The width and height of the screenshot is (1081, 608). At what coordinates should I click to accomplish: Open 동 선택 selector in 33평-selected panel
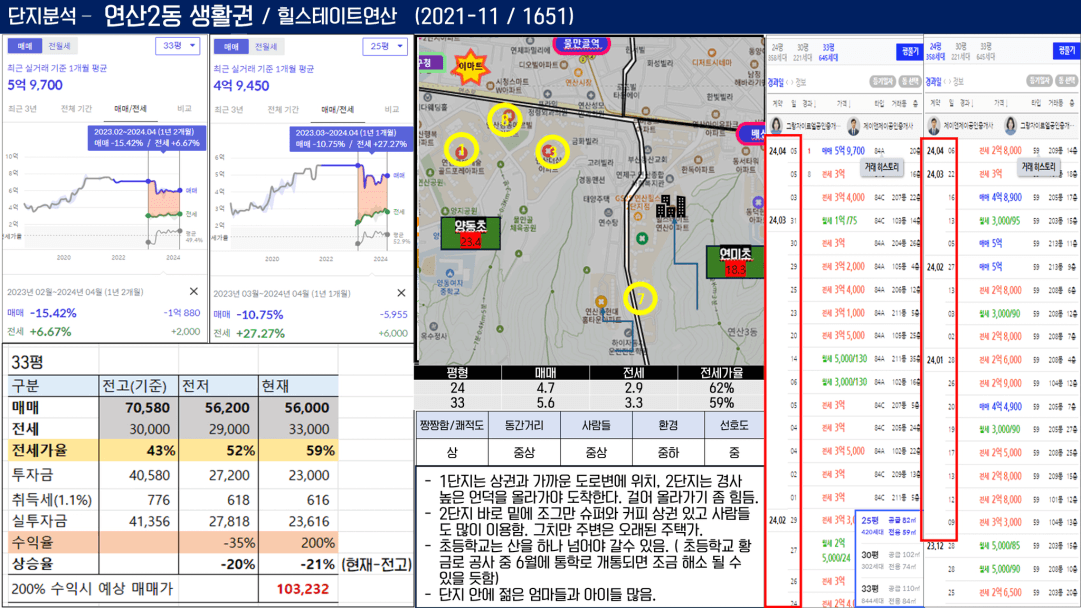(x=911, y=81)
